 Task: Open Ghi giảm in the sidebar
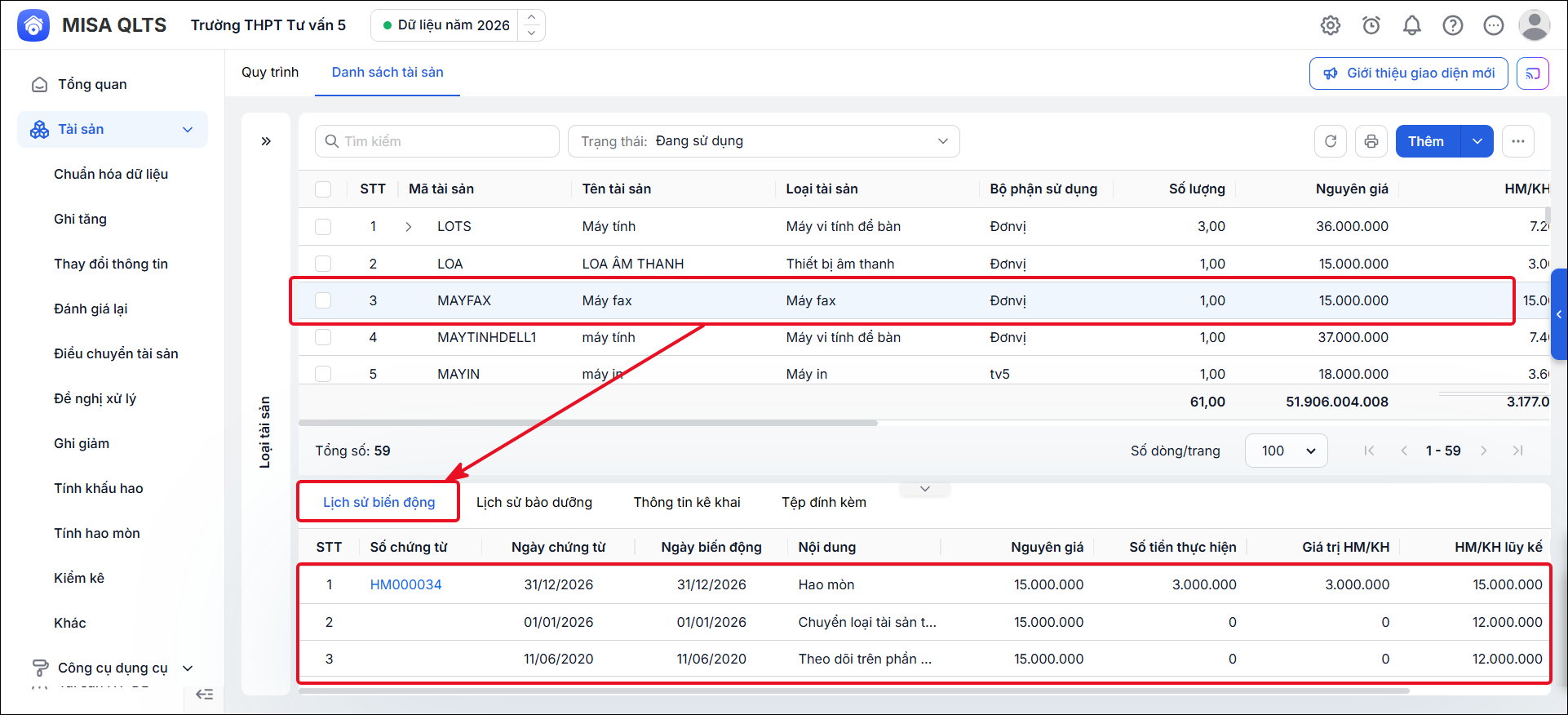click(82, 443)
